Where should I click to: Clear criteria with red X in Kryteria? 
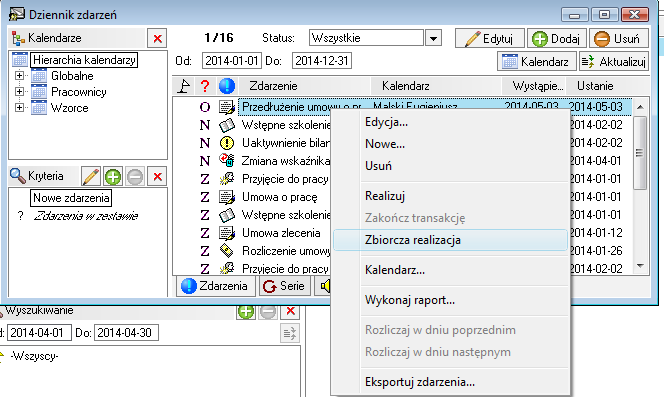point(157,177)
